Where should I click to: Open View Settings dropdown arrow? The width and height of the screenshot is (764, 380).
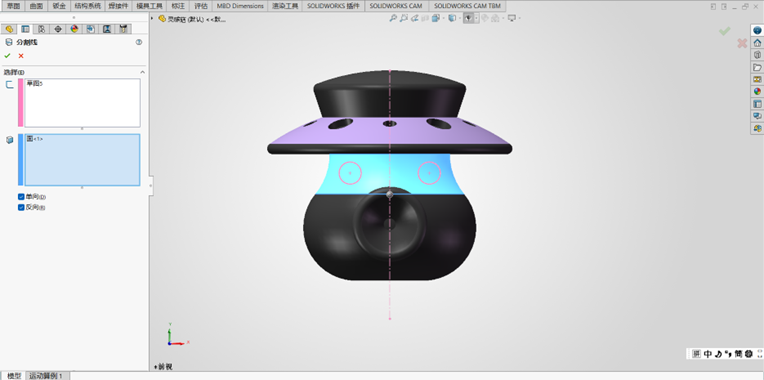pos(519,19)
